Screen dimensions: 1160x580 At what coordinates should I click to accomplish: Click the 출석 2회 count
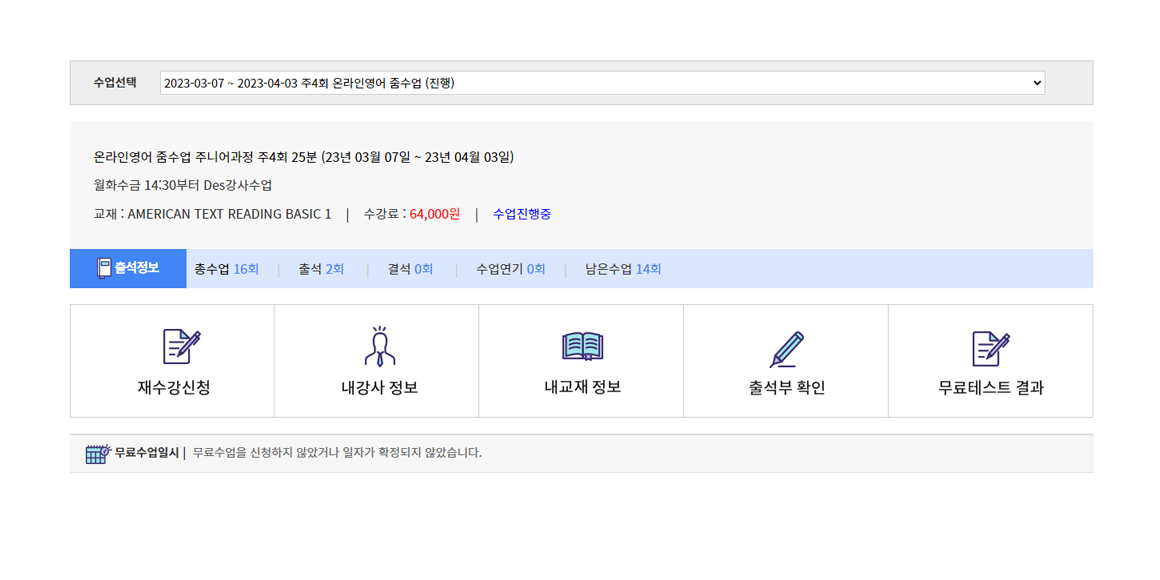[x=321, y=269]
